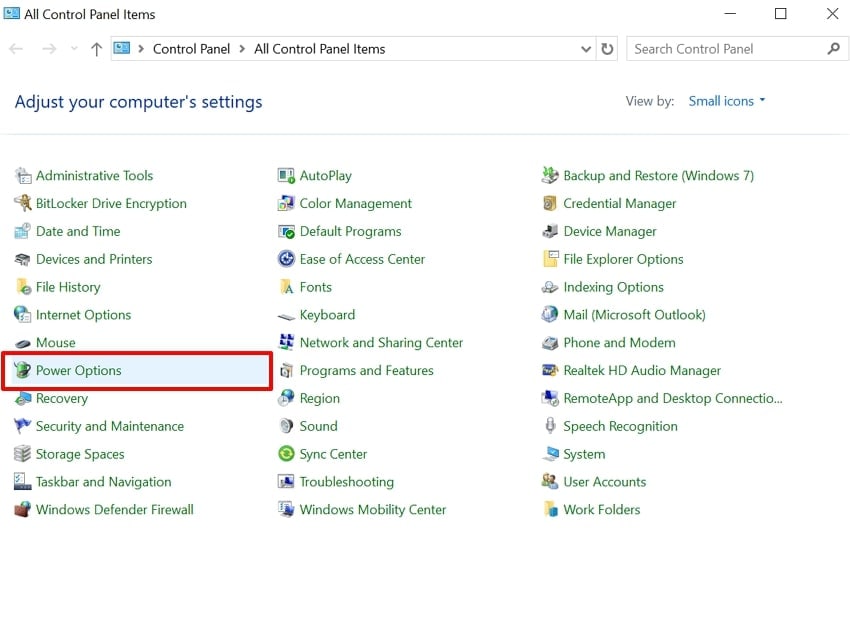The image size is (850, 638).
Task: Click the Windows Defender Firewall icon
Action: coord(23,510)
